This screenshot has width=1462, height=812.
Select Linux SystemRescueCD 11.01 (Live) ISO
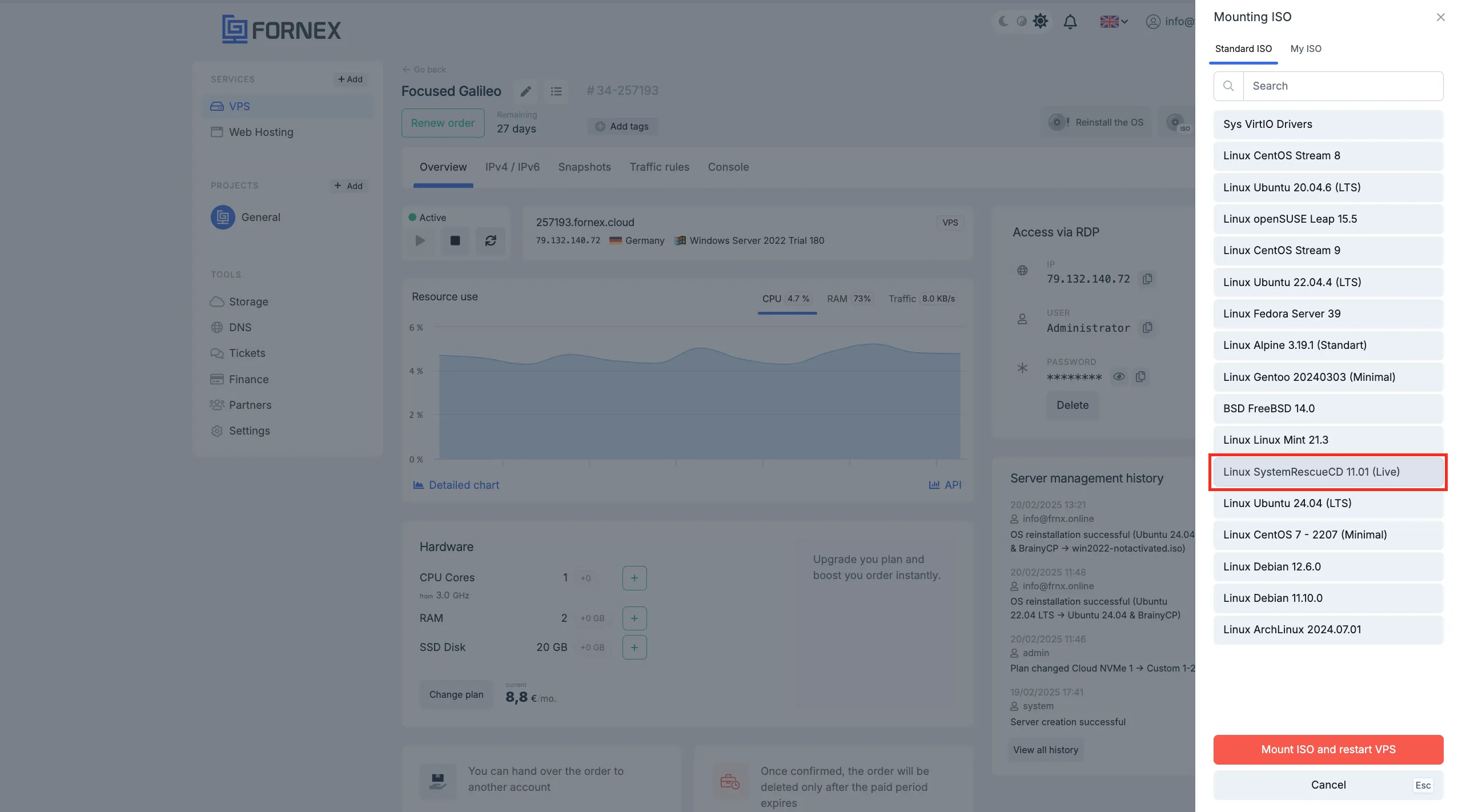[x=1328, y=472]
